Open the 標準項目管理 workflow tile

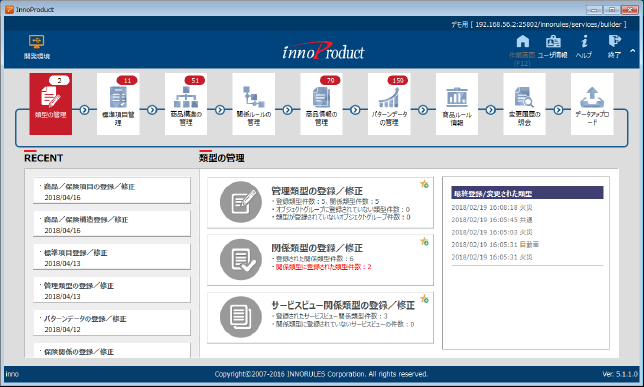tap(118, 104)
